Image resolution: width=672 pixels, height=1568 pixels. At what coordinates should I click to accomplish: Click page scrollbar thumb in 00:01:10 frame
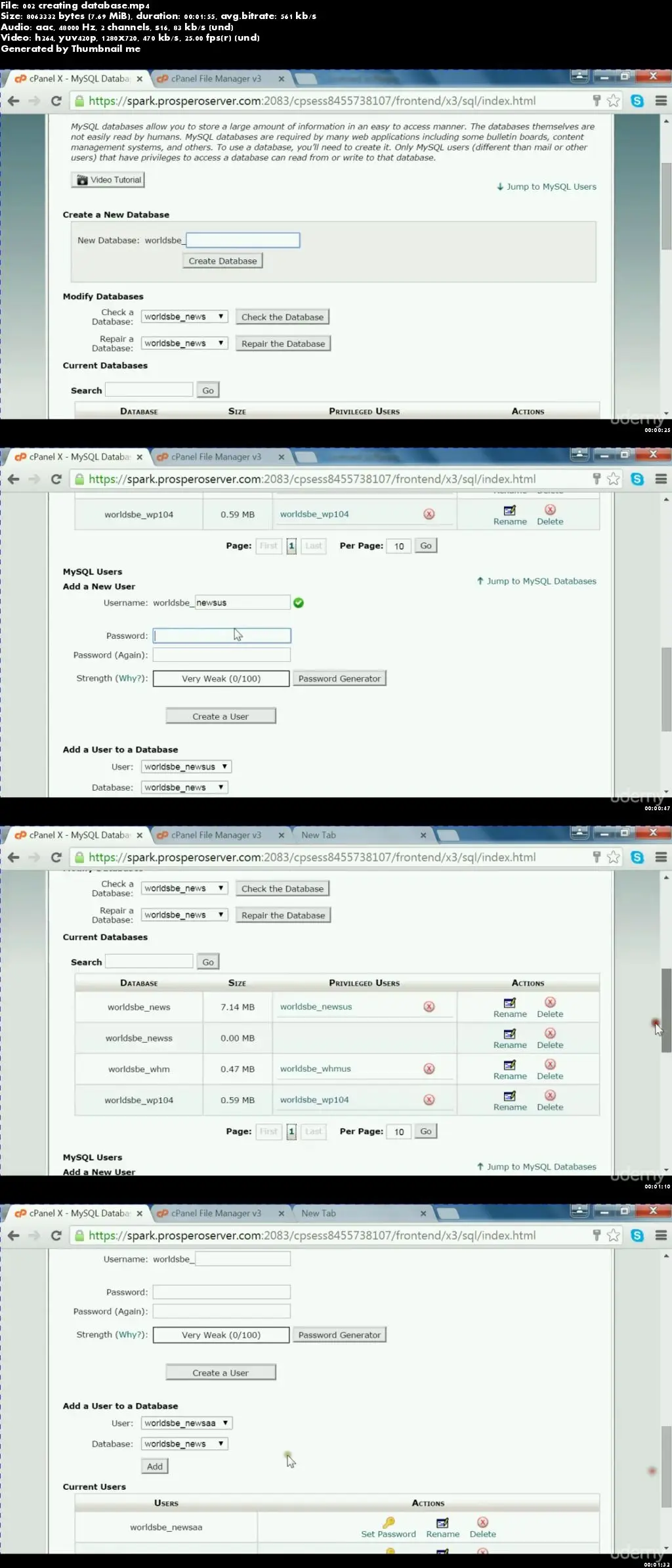tap(666, 1010)
